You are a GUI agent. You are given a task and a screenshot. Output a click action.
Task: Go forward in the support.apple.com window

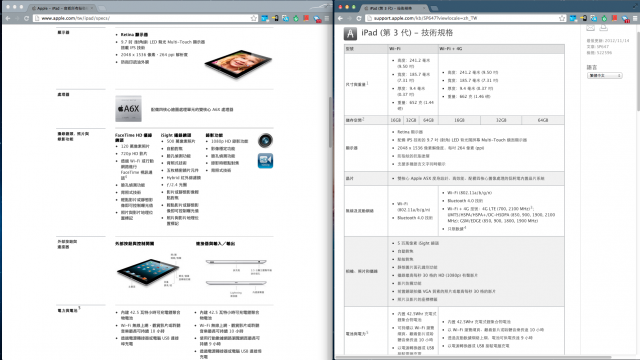(349, 18)
